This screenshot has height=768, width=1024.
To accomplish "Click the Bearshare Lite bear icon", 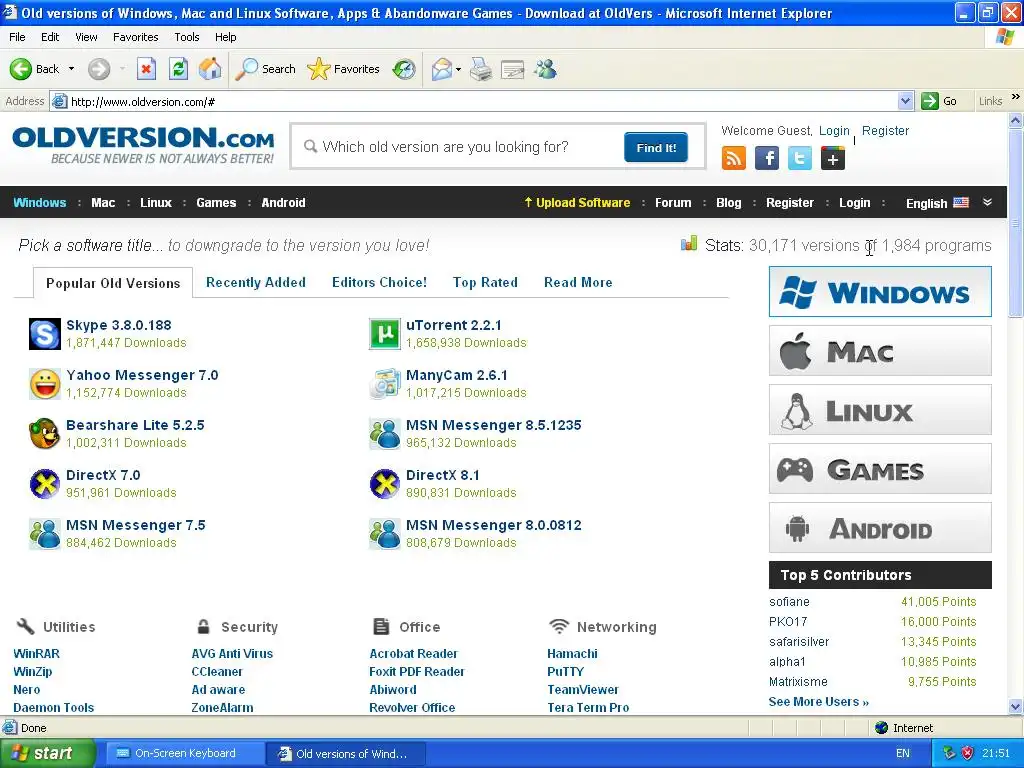I will pos(45,434).
